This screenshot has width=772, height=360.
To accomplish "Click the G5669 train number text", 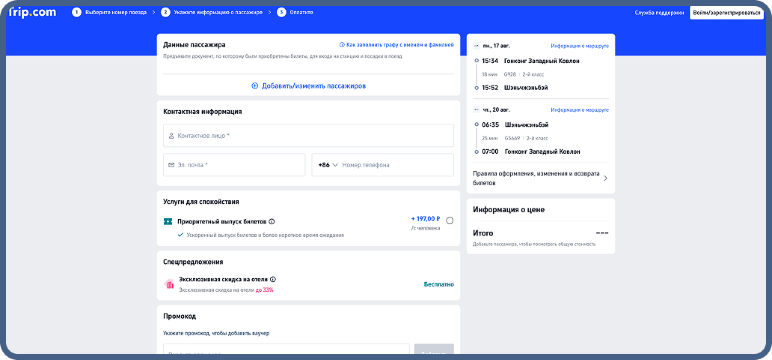I will coord(512,138).
